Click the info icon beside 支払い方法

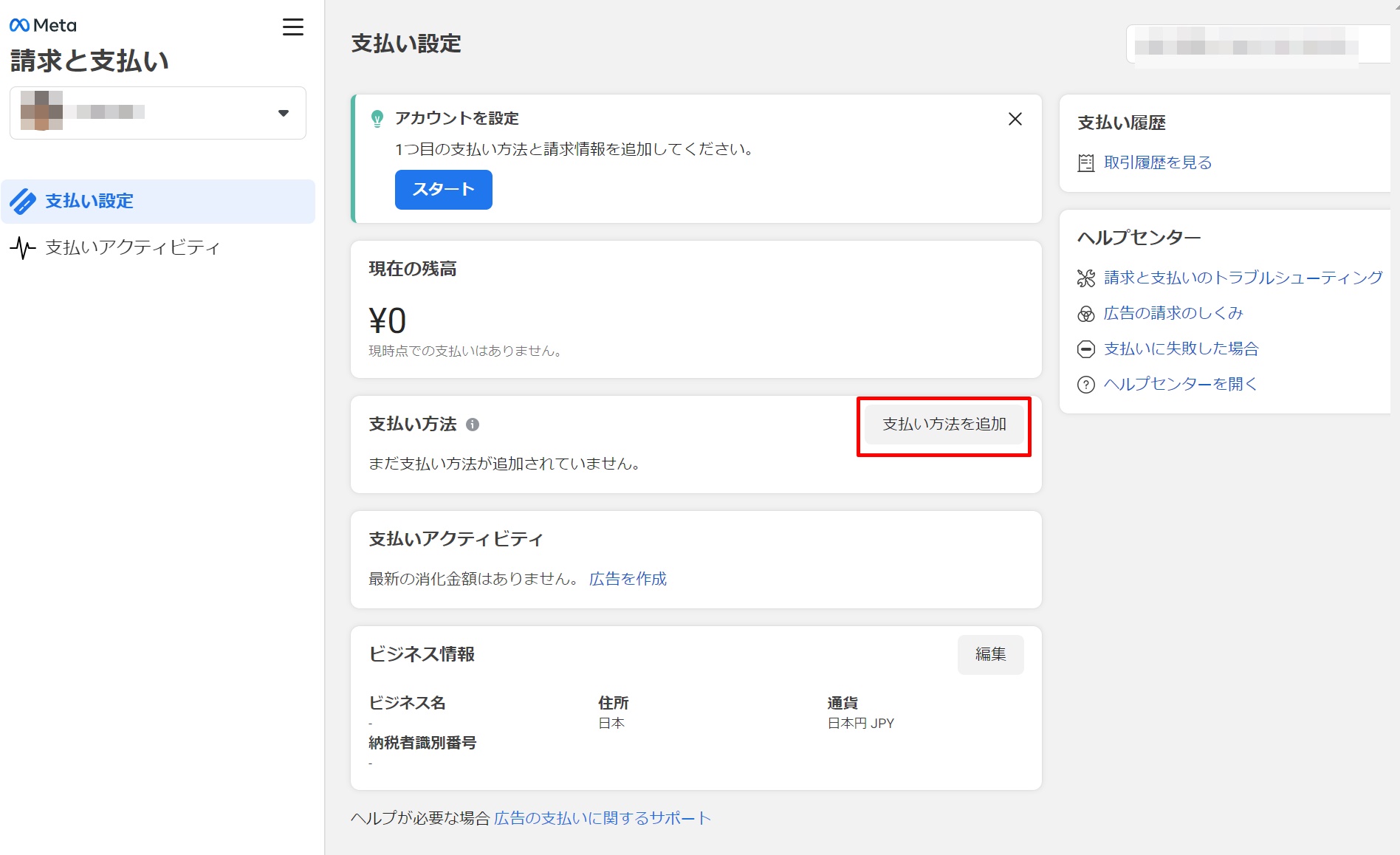pos(473,425)
